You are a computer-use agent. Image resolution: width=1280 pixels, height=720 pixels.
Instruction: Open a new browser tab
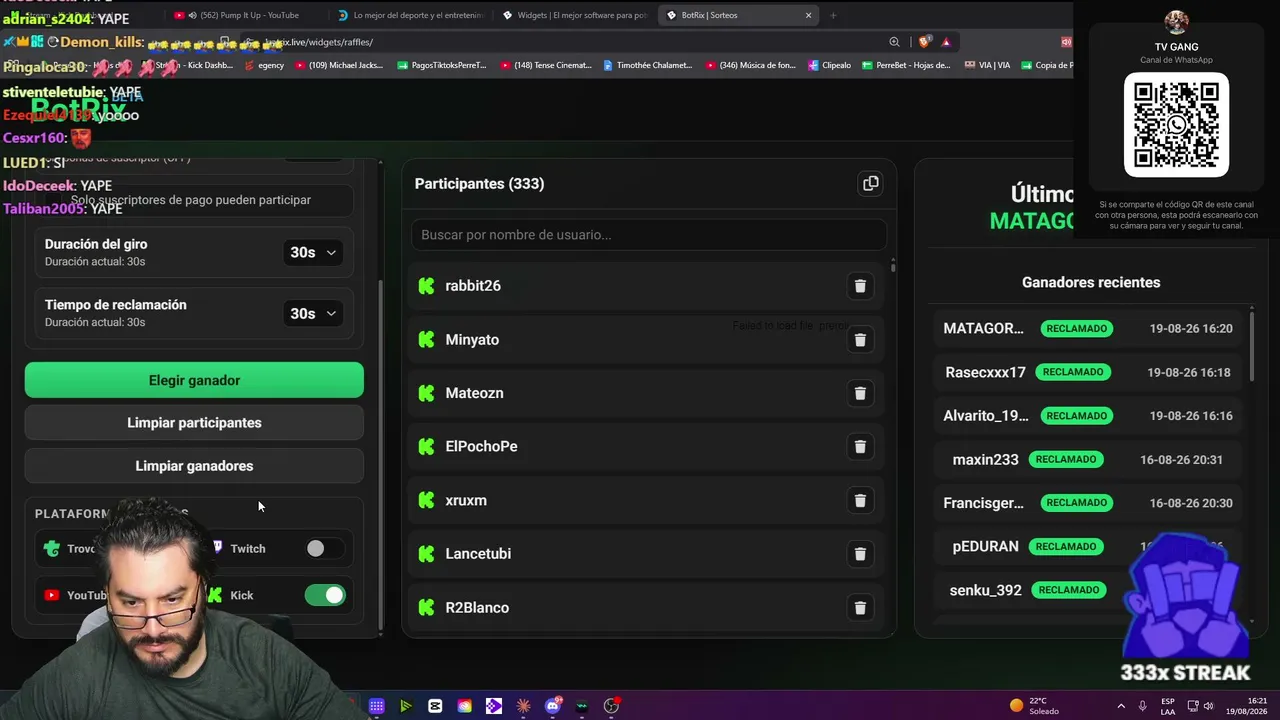click(833, 15)
